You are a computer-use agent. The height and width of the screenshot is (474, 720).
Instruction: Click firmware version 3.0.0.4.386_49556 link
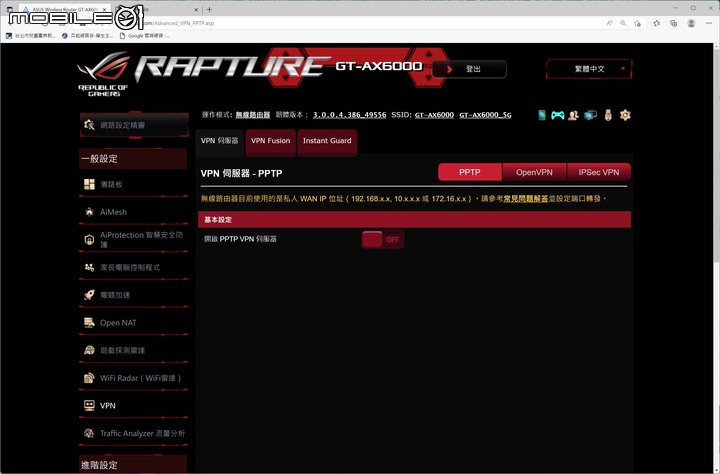(349, 115)
